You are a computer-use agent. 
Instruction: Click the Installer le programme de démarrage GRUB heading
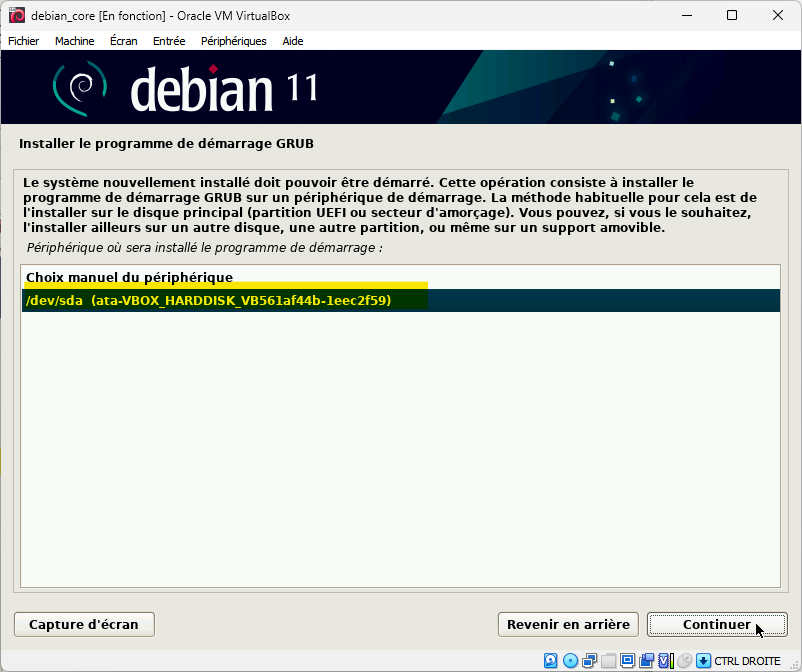click(166, 144)
